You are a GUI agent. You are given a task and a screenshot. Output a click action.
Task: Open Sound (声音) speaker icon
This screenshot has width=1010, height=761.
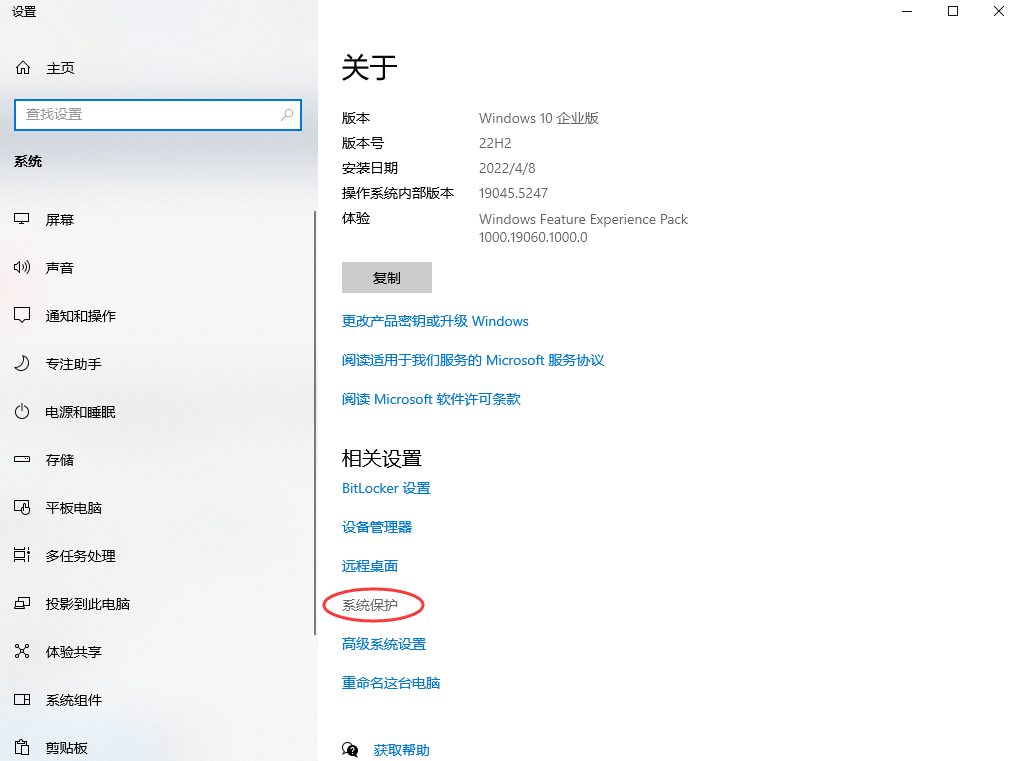pyautogui.click(x=23, y=268)
